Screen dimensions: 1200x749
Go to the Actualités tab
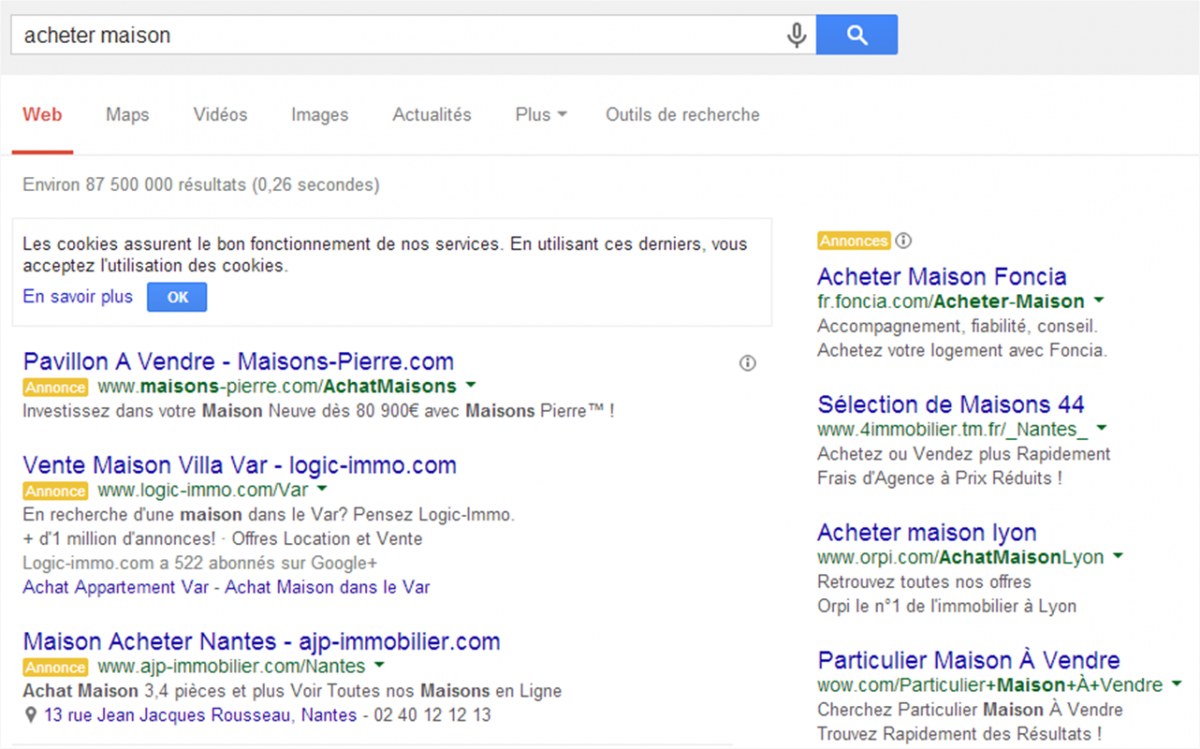click(x=431, y=115)
